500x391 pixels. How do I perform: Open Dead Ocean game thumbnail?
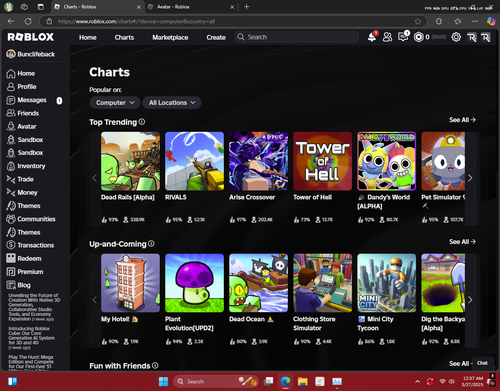point(258,283)
